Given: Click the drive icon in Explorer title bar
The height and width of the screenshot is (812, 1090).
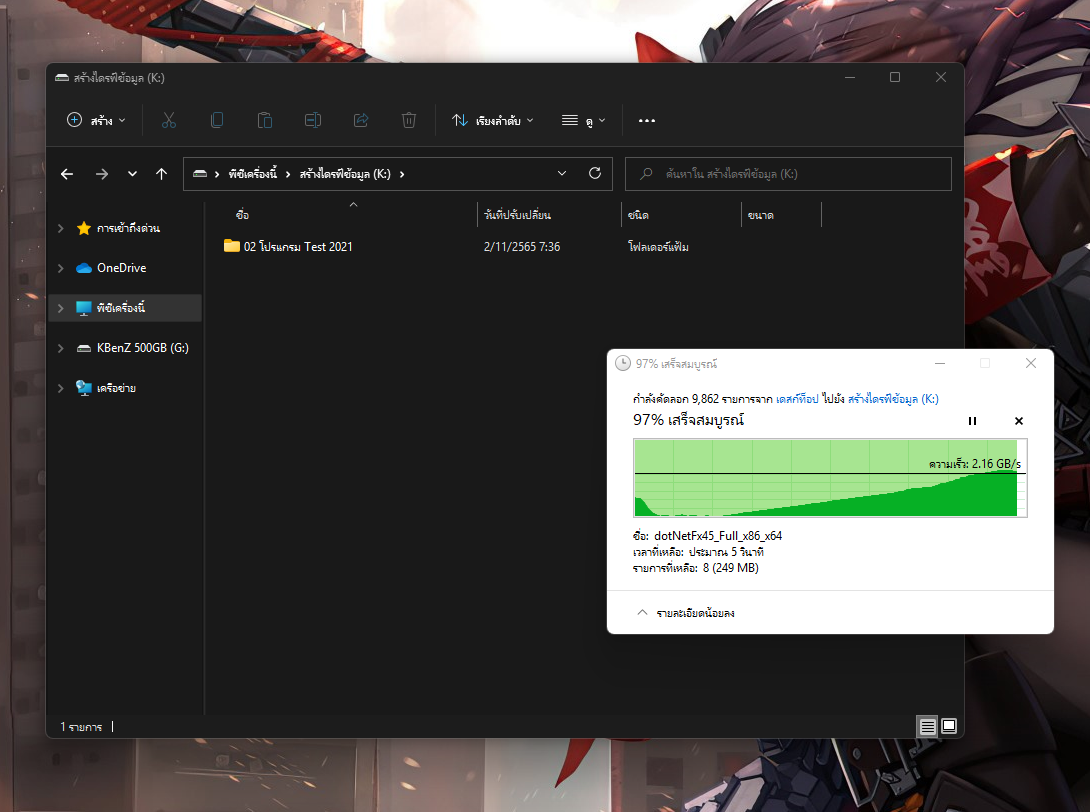Looking at the screenshot, I should coord(62,78).
